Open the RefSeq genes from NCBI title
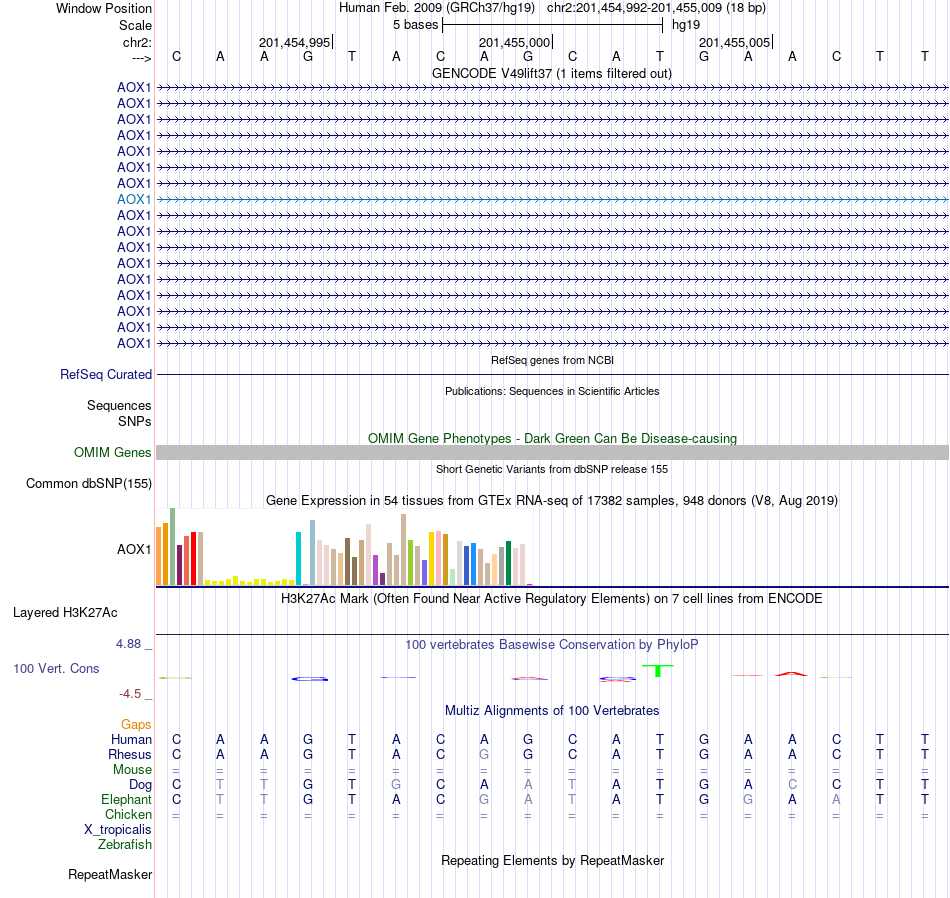Viewport: 950px width, 898px height. click(x=552, y=360)
